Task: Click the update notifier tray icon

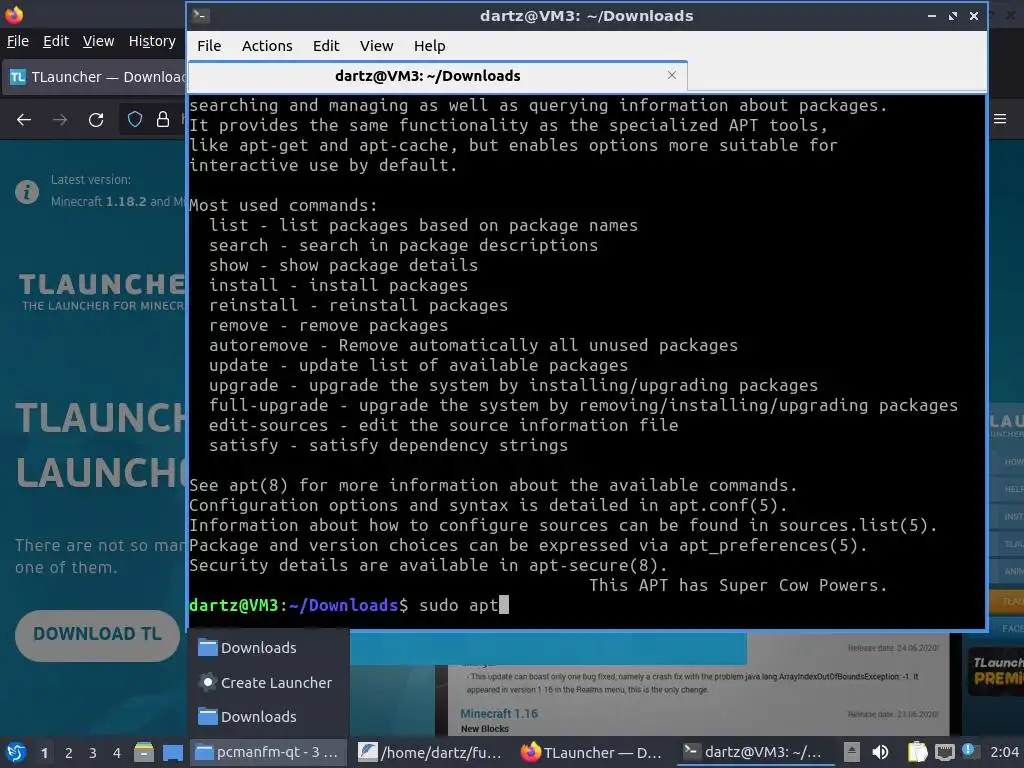Action: 968,750
